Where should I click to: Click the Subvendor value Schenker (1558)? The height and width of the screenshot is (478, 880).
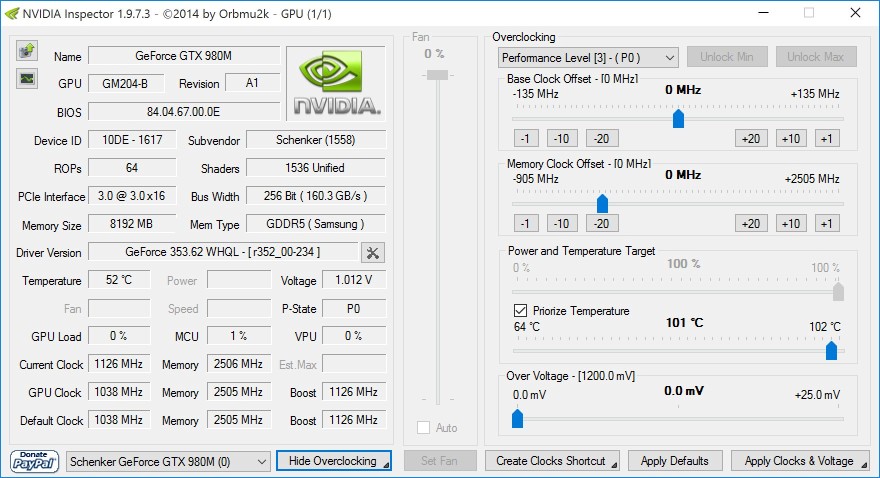(x=316, y=140)
